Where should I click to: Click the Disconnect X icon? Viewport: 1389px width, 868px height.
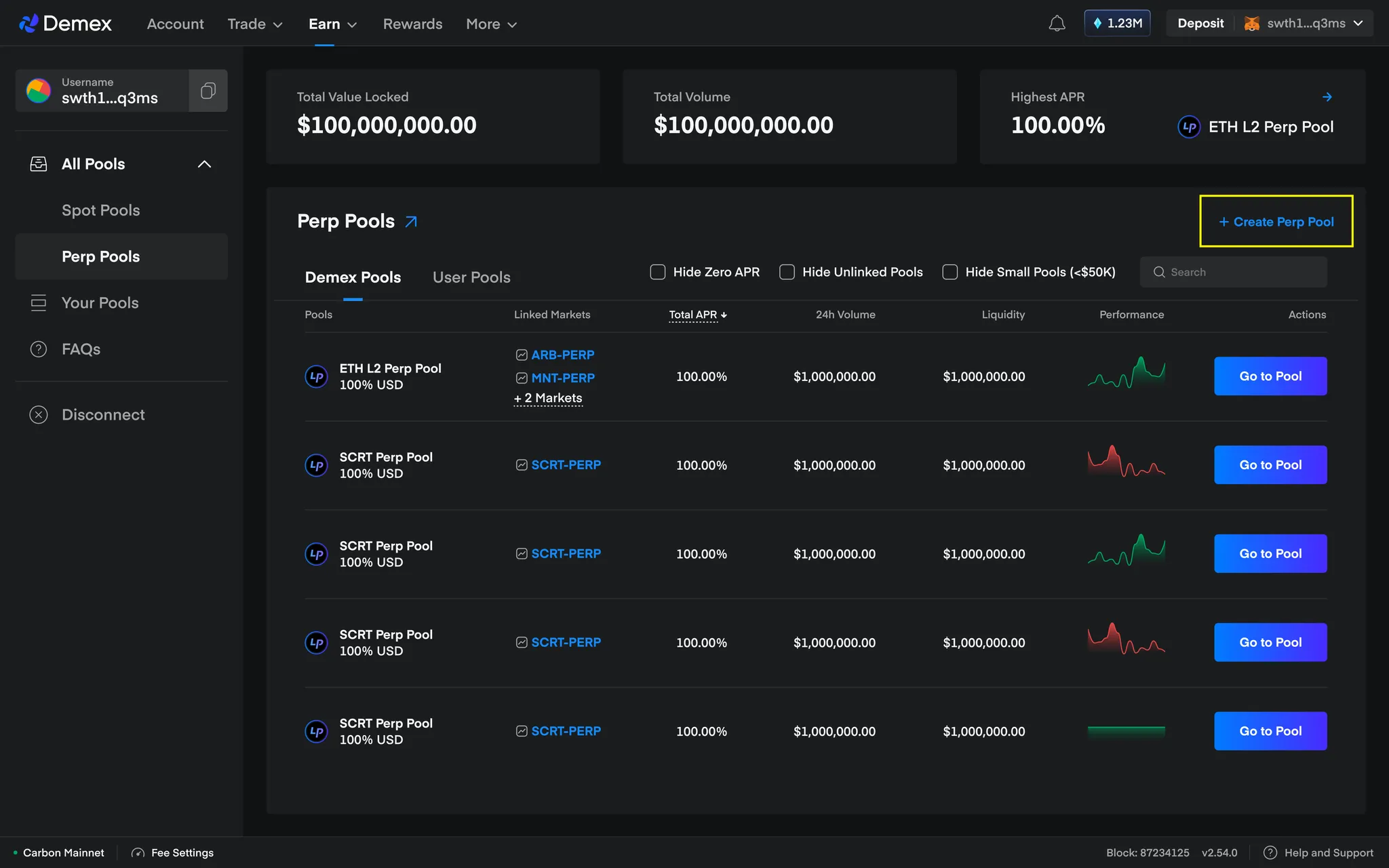coord(39,415)
